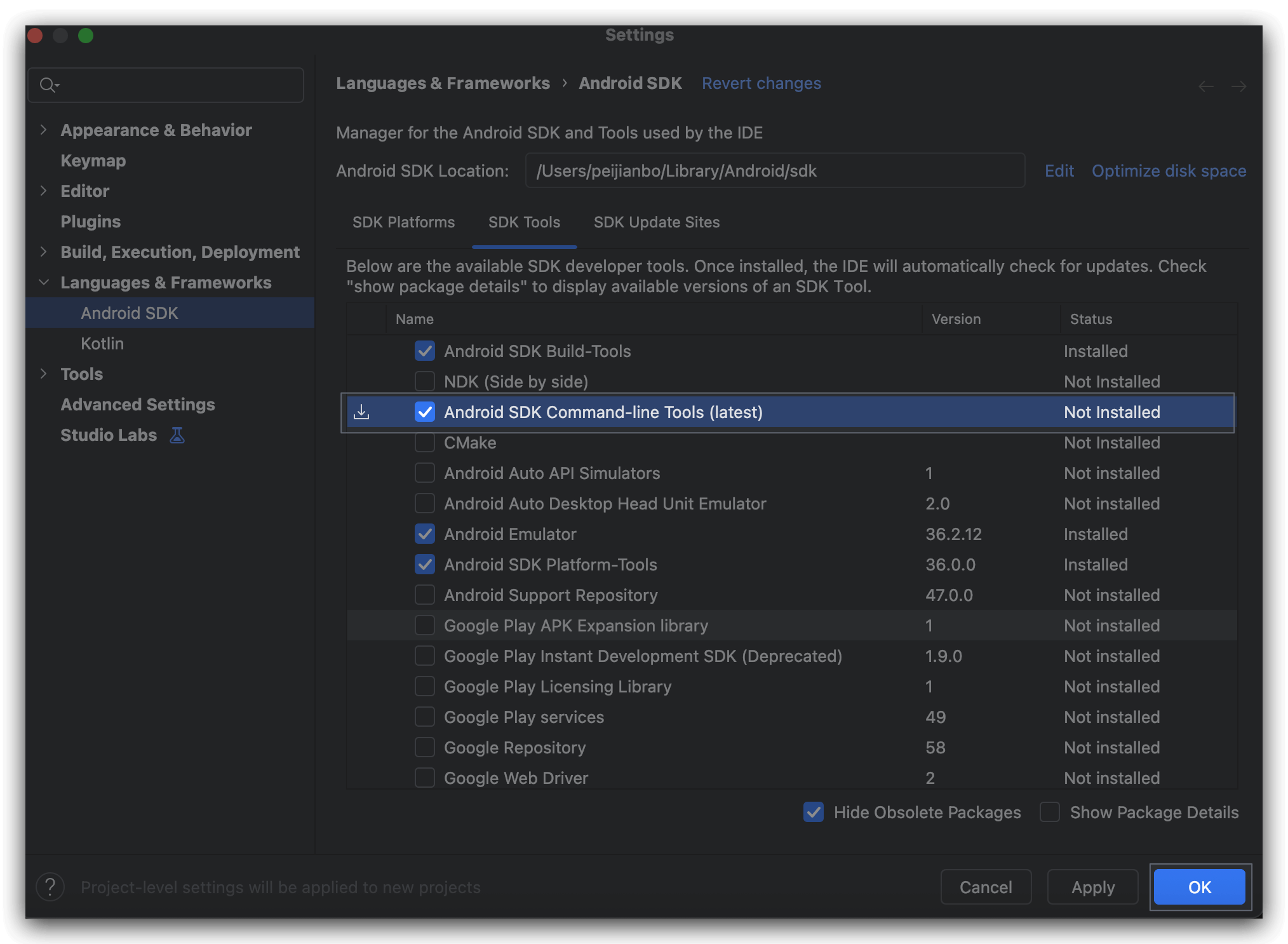Click the back navigation arrow
Viewport: 1288px width, 944px height.
[x=1205, y=86]
